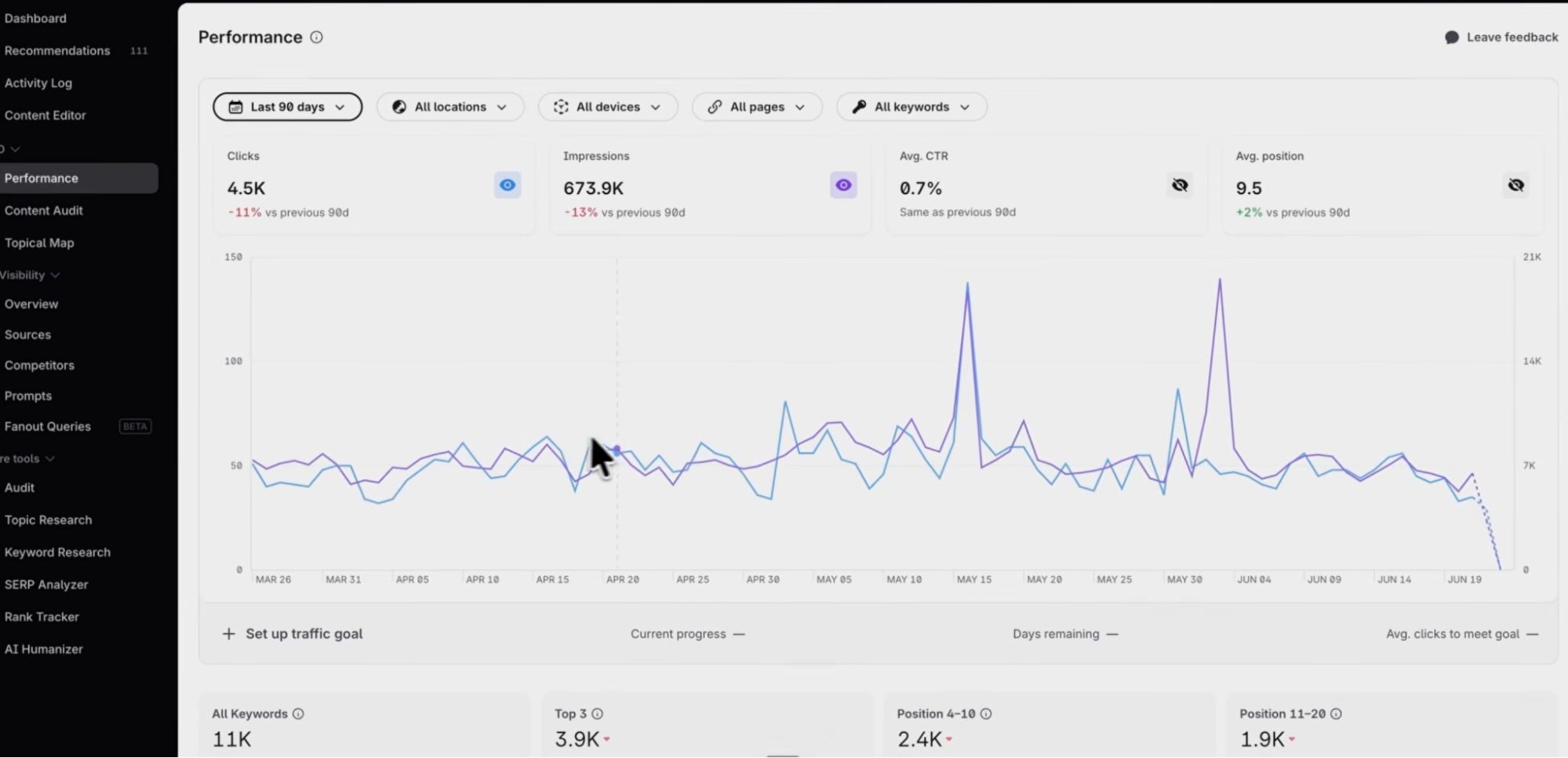Click the info icon next to All Keywords
Screen dimensions: 1568x758
[298, 714]
